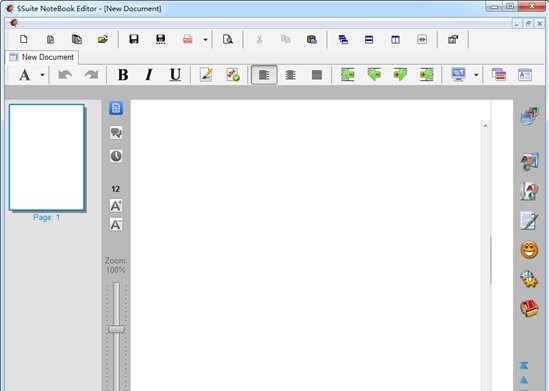Paste from clipboard icon
Screen dimensions: 549x391
[x=312, y=39]
